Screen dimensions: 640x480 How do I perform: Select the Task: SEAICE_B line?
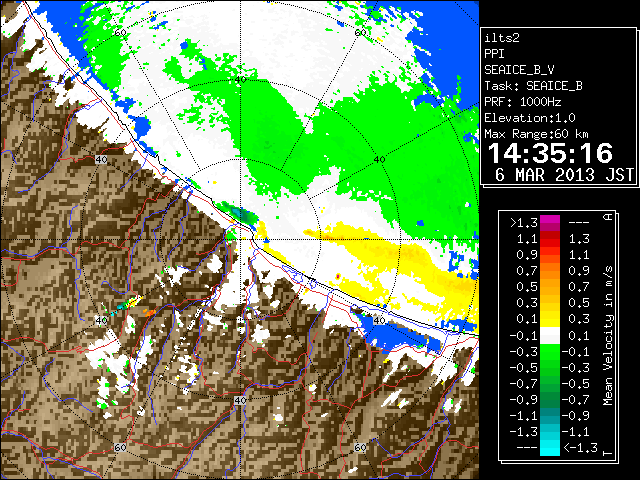533,86
